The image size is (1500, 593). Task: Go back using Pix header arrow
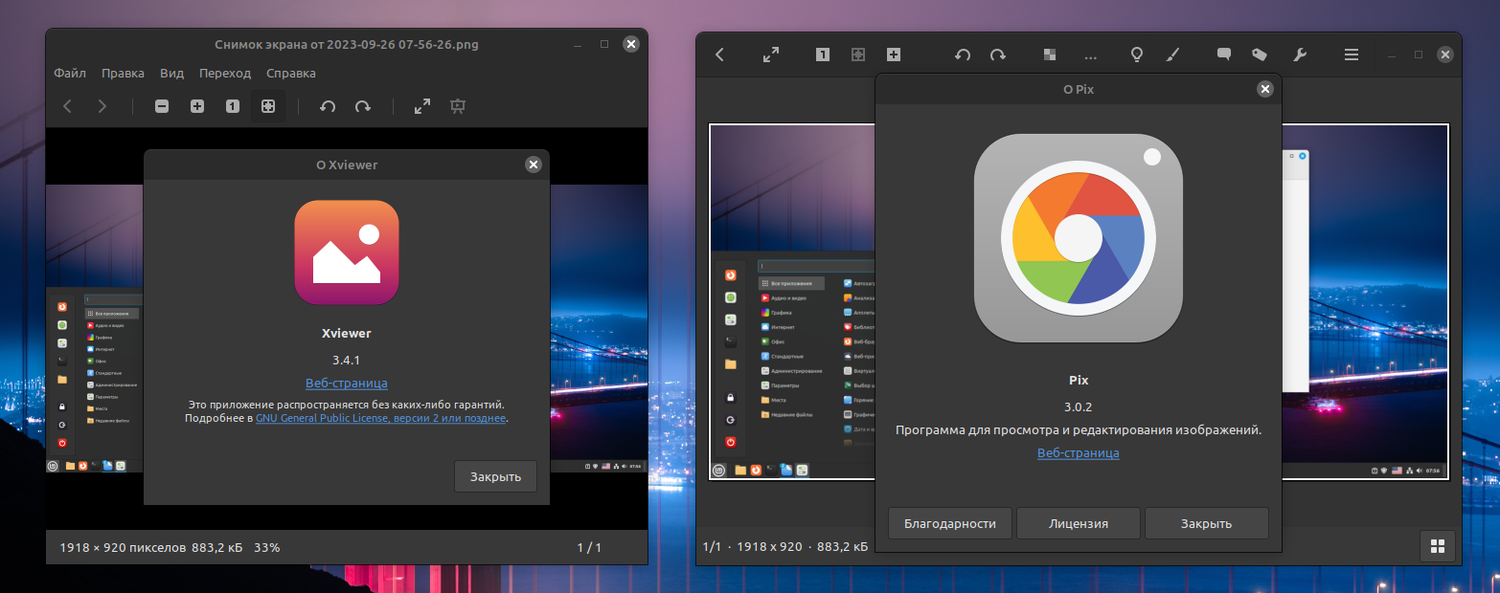[x=720, y=55]
